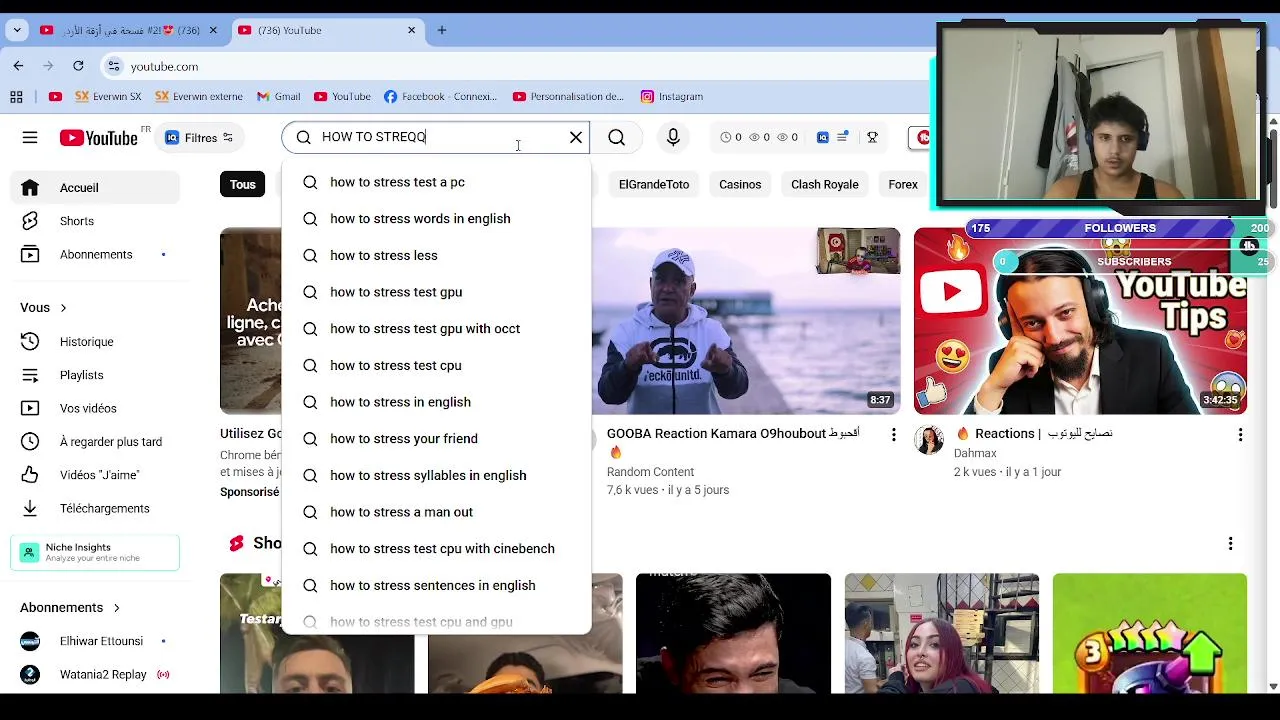This screenshot has width=1280, height=720.
Task: Clear the search box with the X
Action: pos(576,137)
